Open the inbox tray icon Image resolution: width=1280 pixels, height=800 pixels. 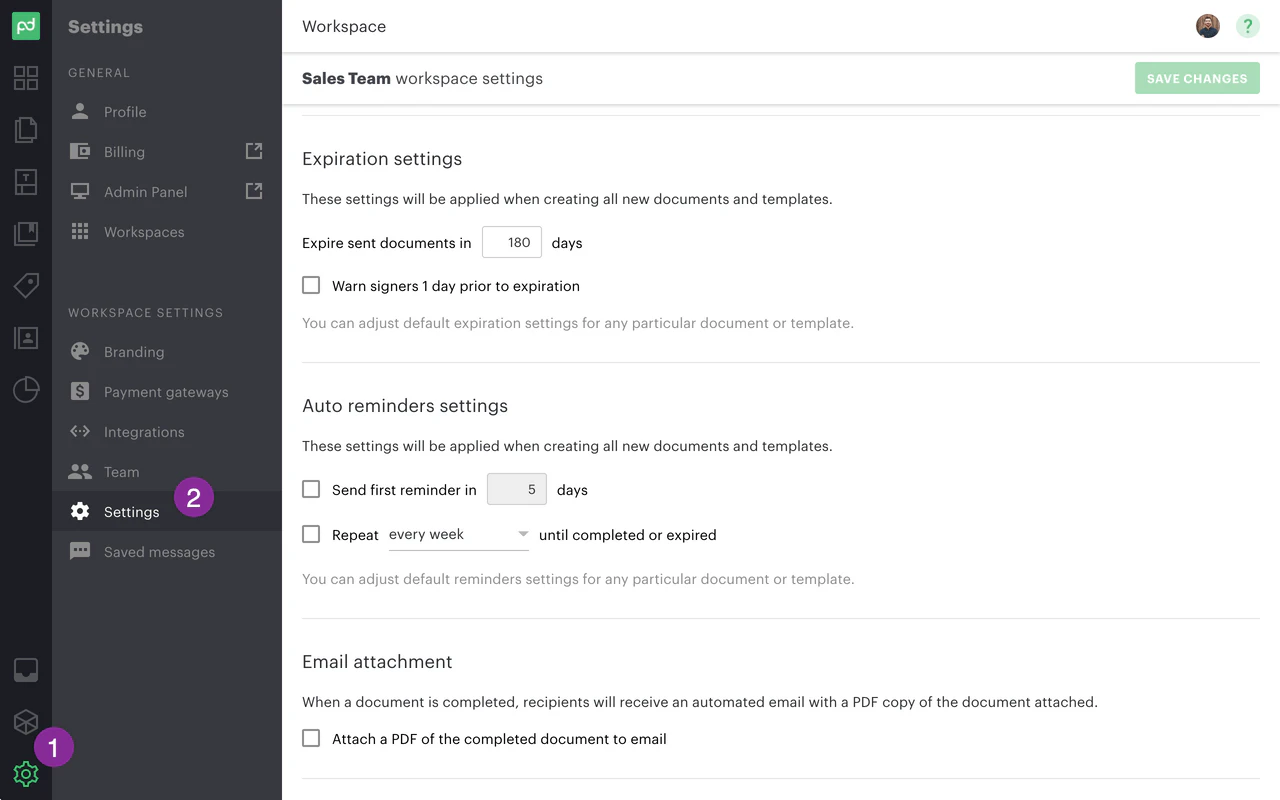pyautogui.click(x=26, y=670)
